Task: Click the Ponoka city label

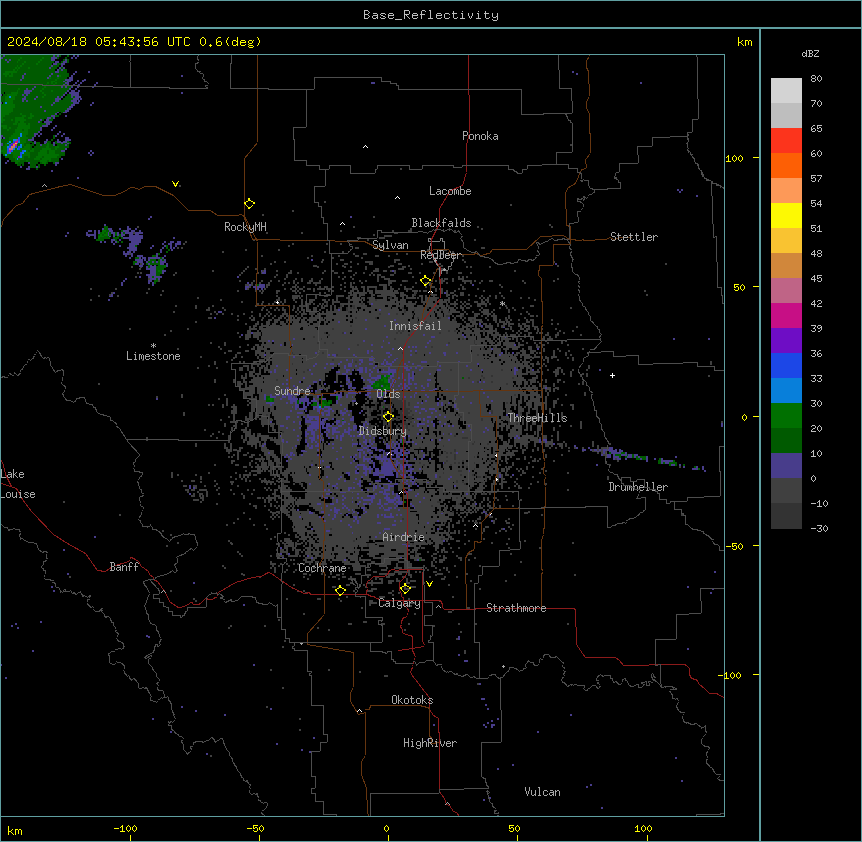Action: click(x=480, y=136)
